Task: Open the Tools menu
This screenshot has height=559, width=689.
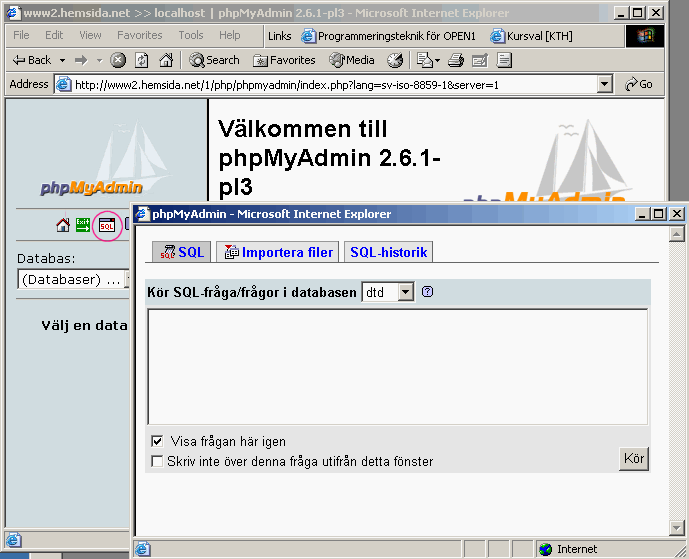Action: 191,35
